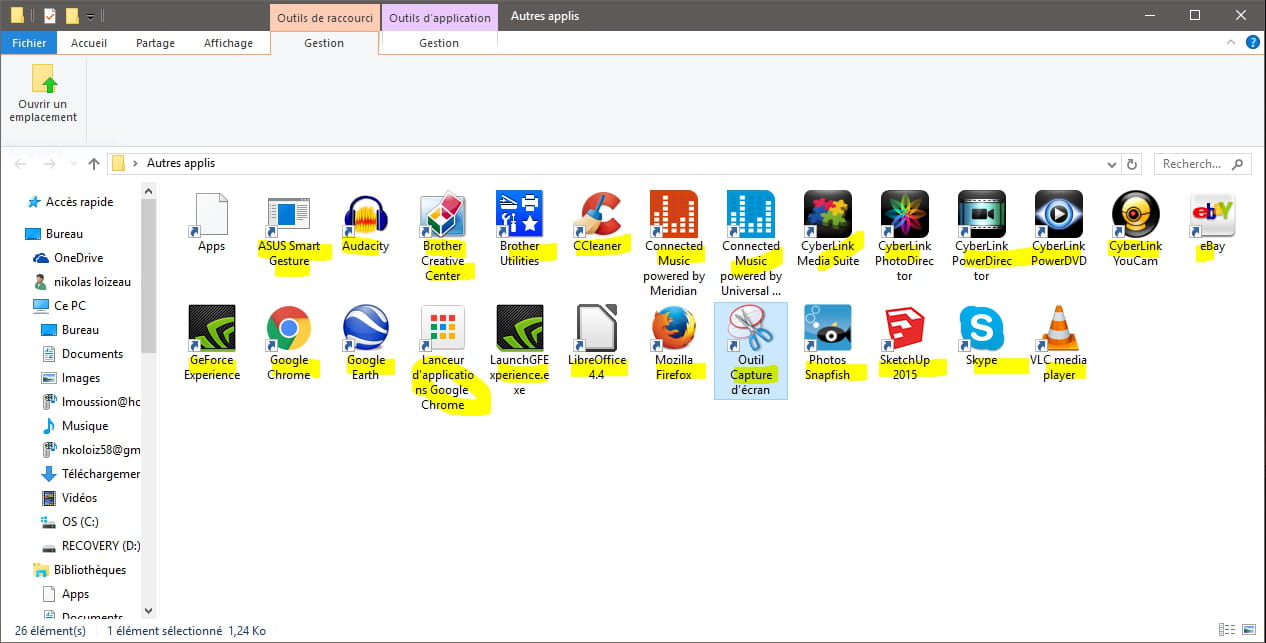Open the Apps shortcut icon
1266x643 pixels.
click(x=211, y=214)
